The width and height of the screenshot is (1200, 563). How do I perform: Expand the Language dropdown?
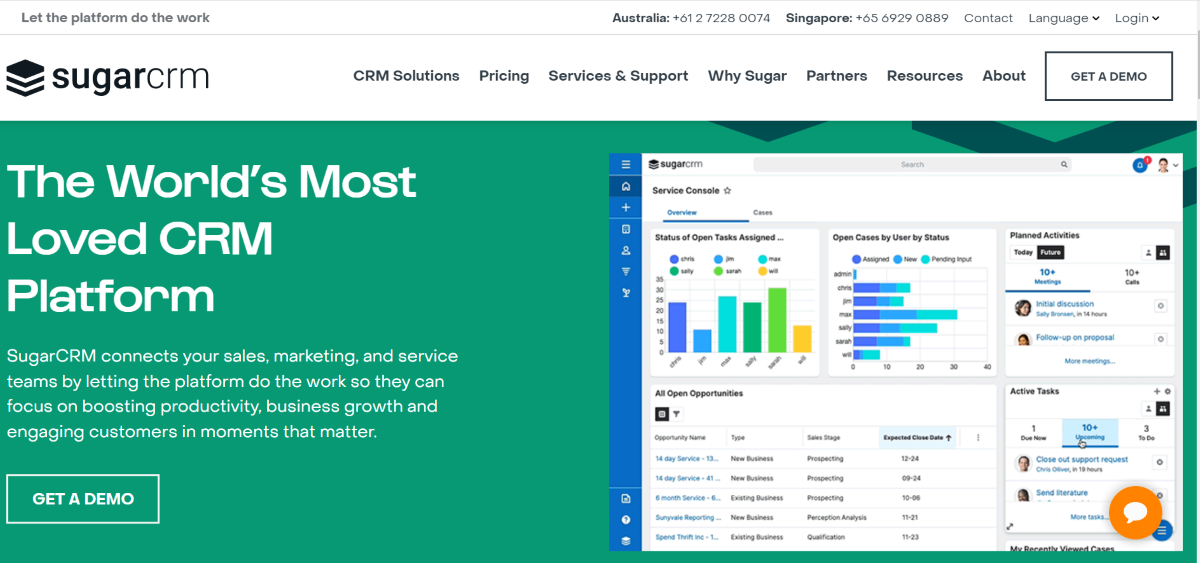[x=1064, y=18]
